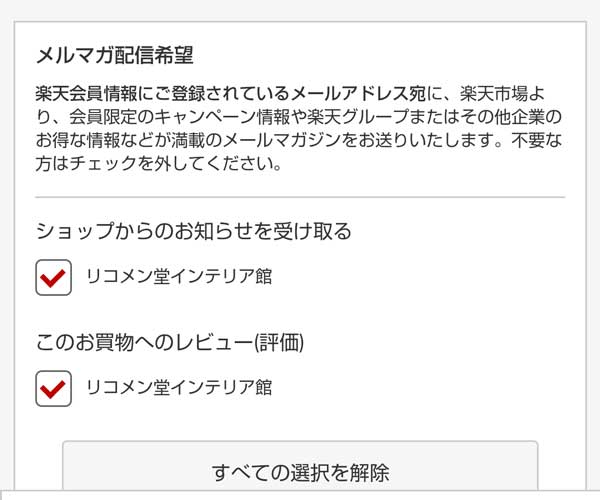The width and height of the screenshot is (600, 500).
Task: Click the divider line below the description
Action: click(x=300, y=197)
